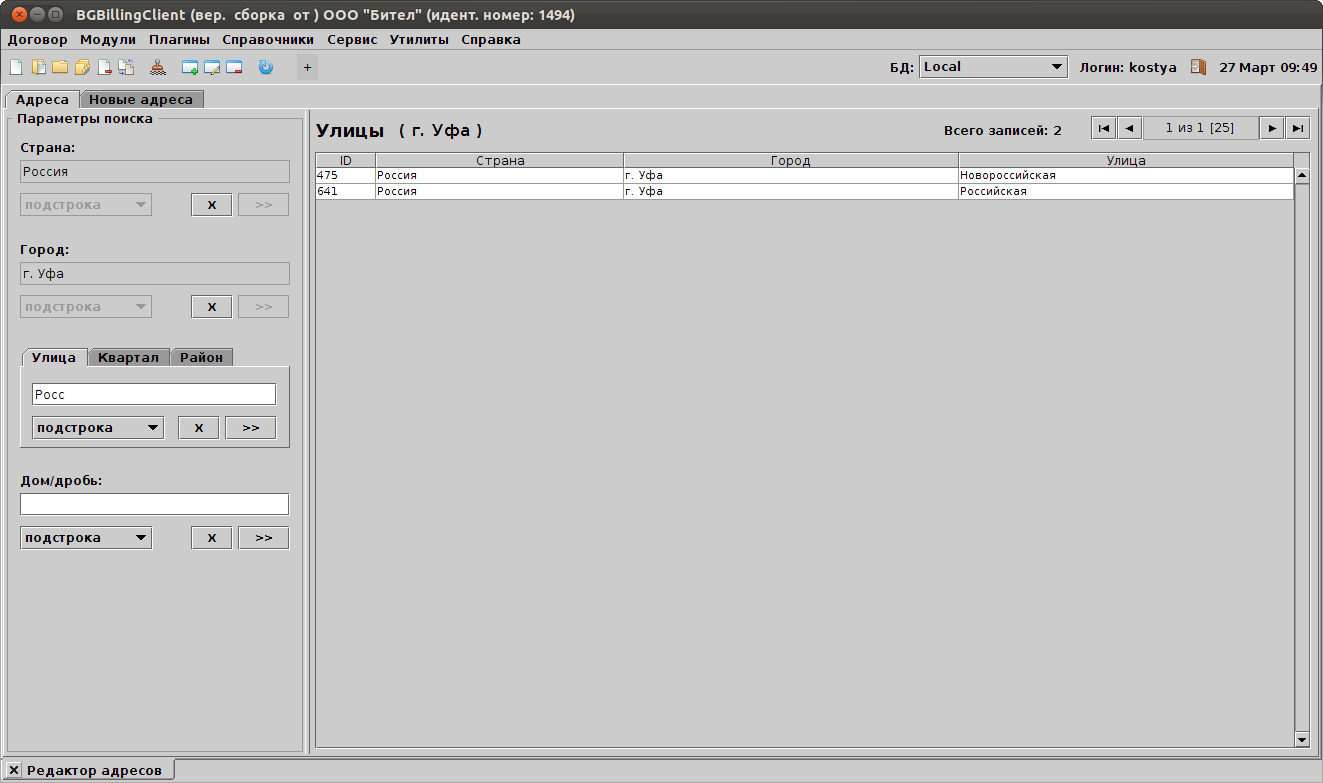Click the window with pencil edit icon
The image size is (1323, 783).
pyautogui.click(x=212, y=68)
